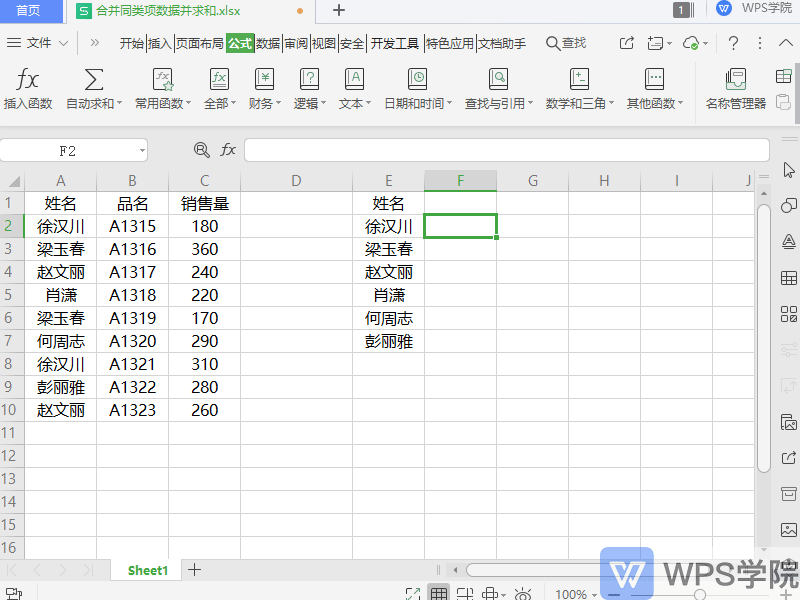
Task: Select cell E7 containing 彭丽雅
Action: pyautogui.click(x=388, y=341)
